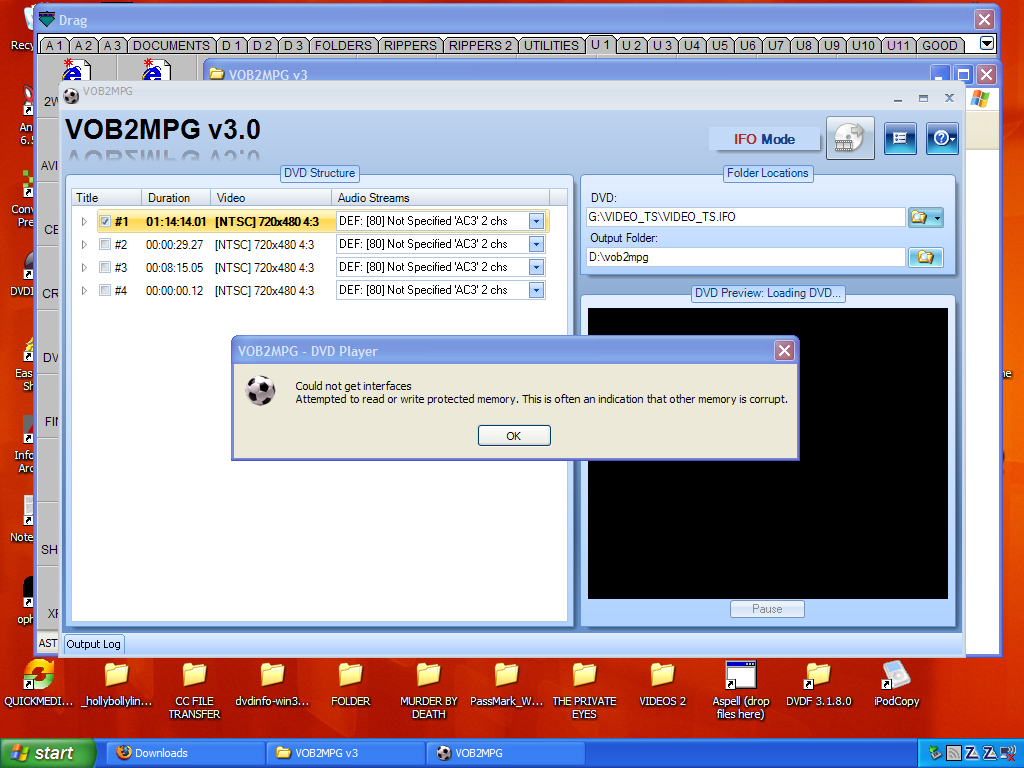Click the folder icon in VOB2MPG v3 title bar
Image resolution: width=1024 pixels, height=768 pixels.
(217, 74)
